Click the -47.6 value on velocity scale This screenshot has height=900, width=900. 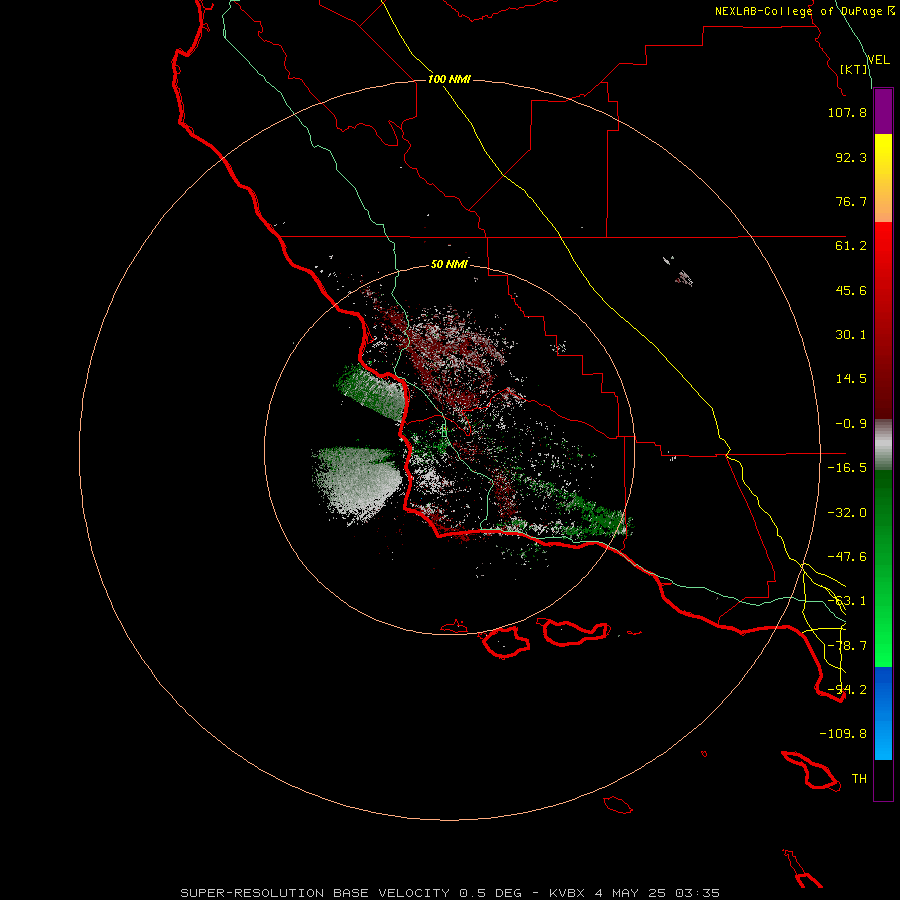[847, 557]
